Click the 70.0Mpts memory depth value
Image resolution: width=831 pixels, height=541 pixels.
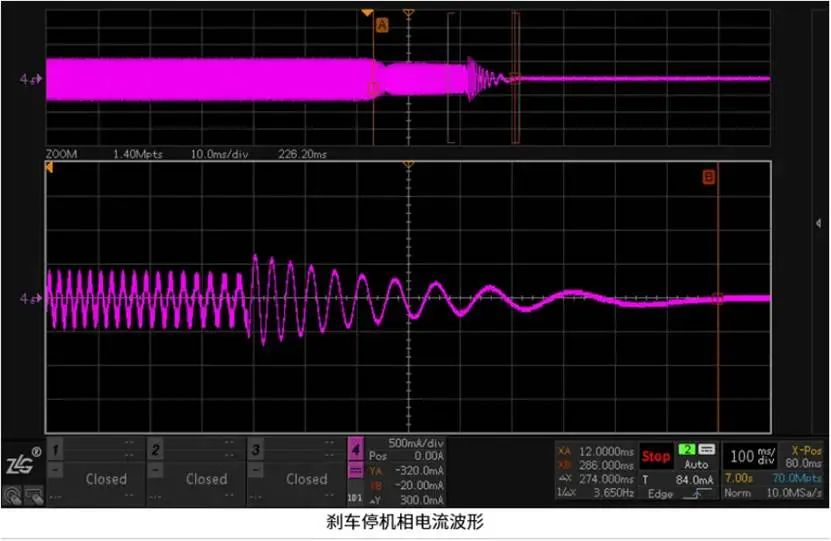797,478
